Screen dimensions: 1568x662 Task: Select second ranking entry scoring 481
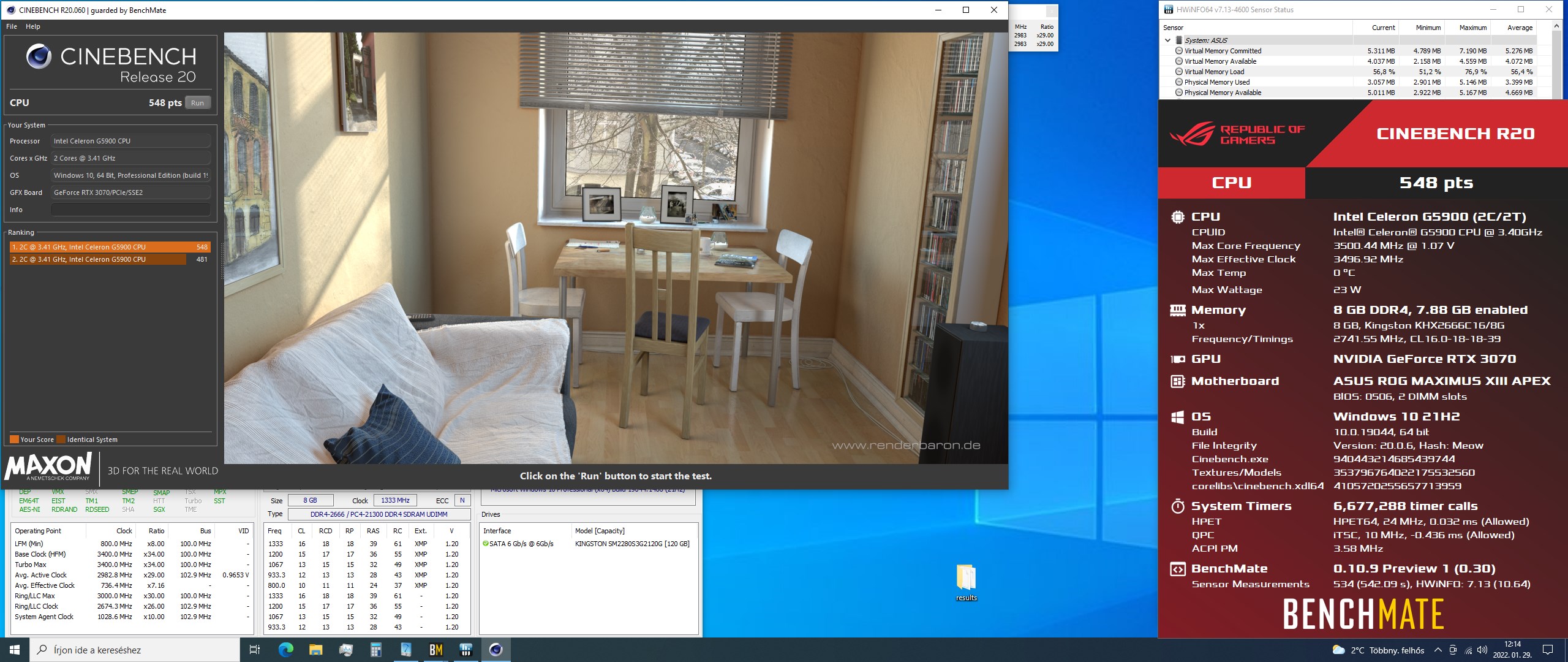pos(110,259)
